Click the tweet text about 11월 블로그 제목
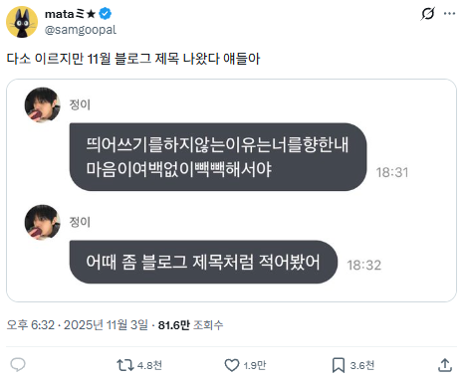This screenshot has height=381, width=466. (133, 59)
